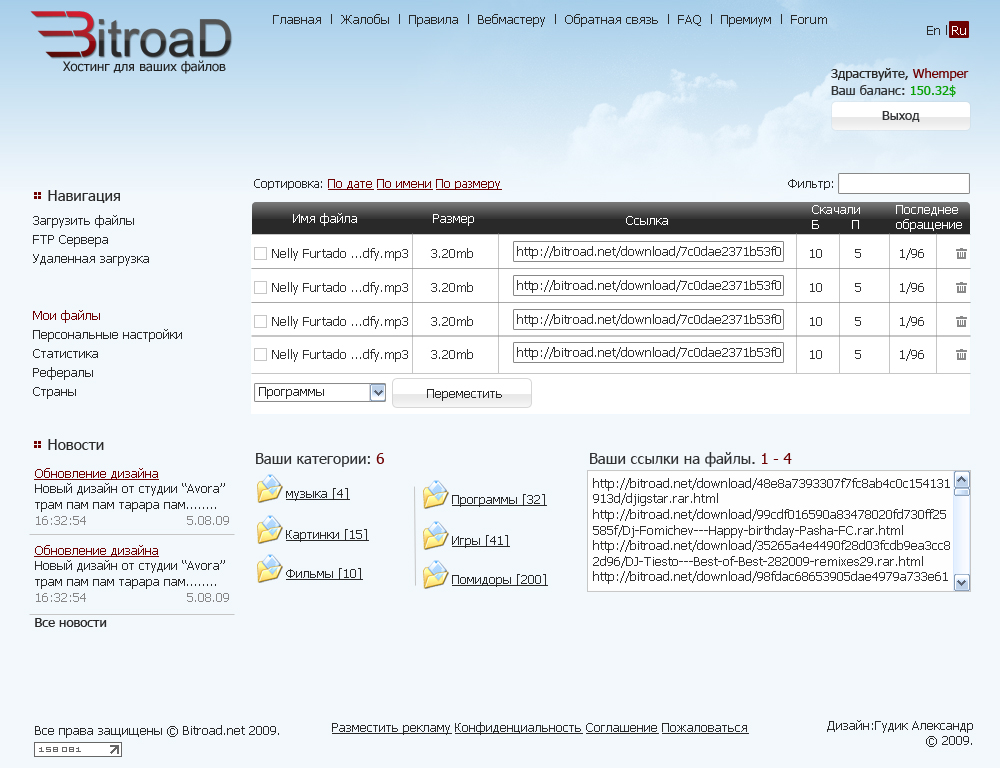
Task: Click the first file's download link field
Action: coord(649,251)
